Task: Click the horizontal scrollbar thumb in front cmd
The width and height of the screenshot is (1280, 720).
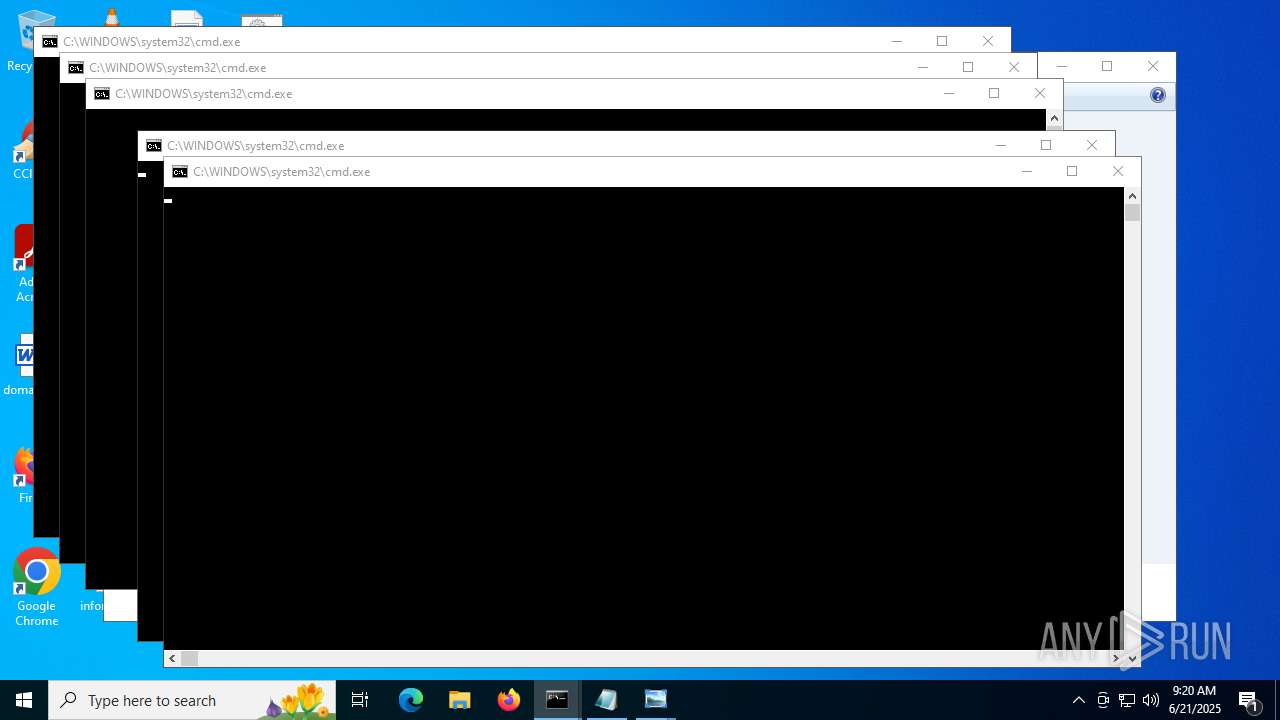Action: point(189,658)
